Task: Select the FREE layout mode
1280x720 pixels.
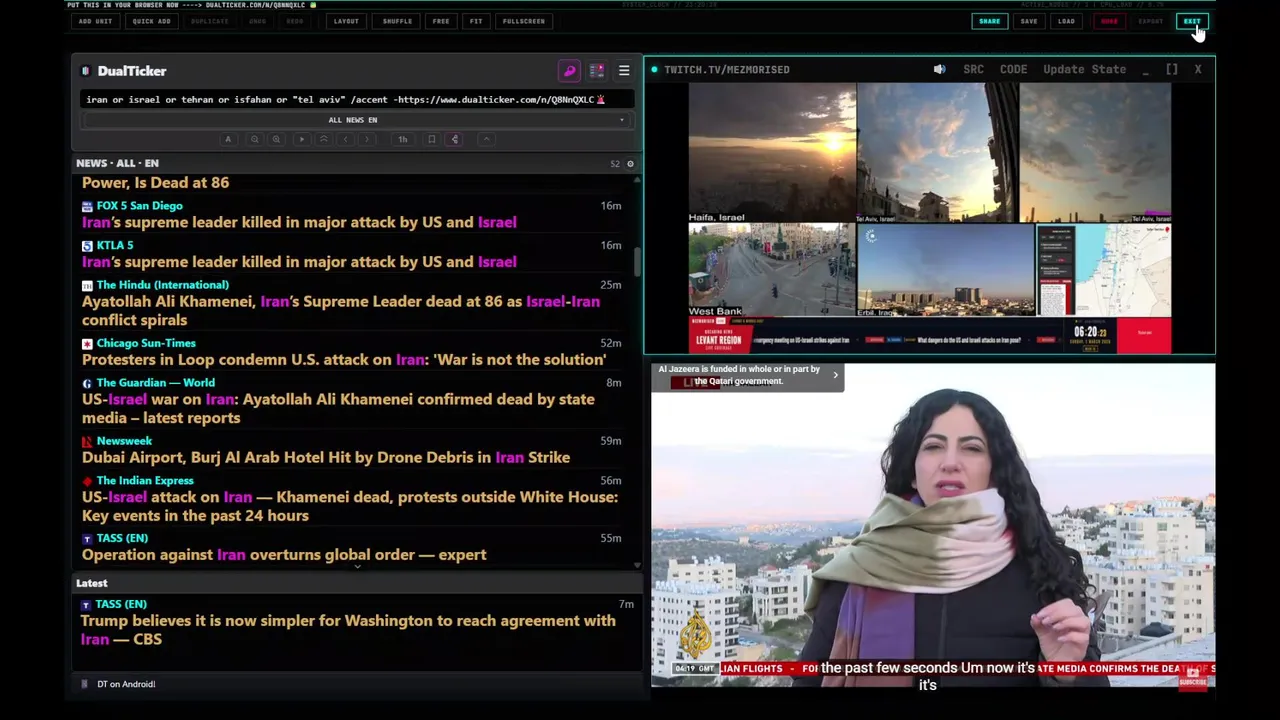Action: tap(441, 21)
